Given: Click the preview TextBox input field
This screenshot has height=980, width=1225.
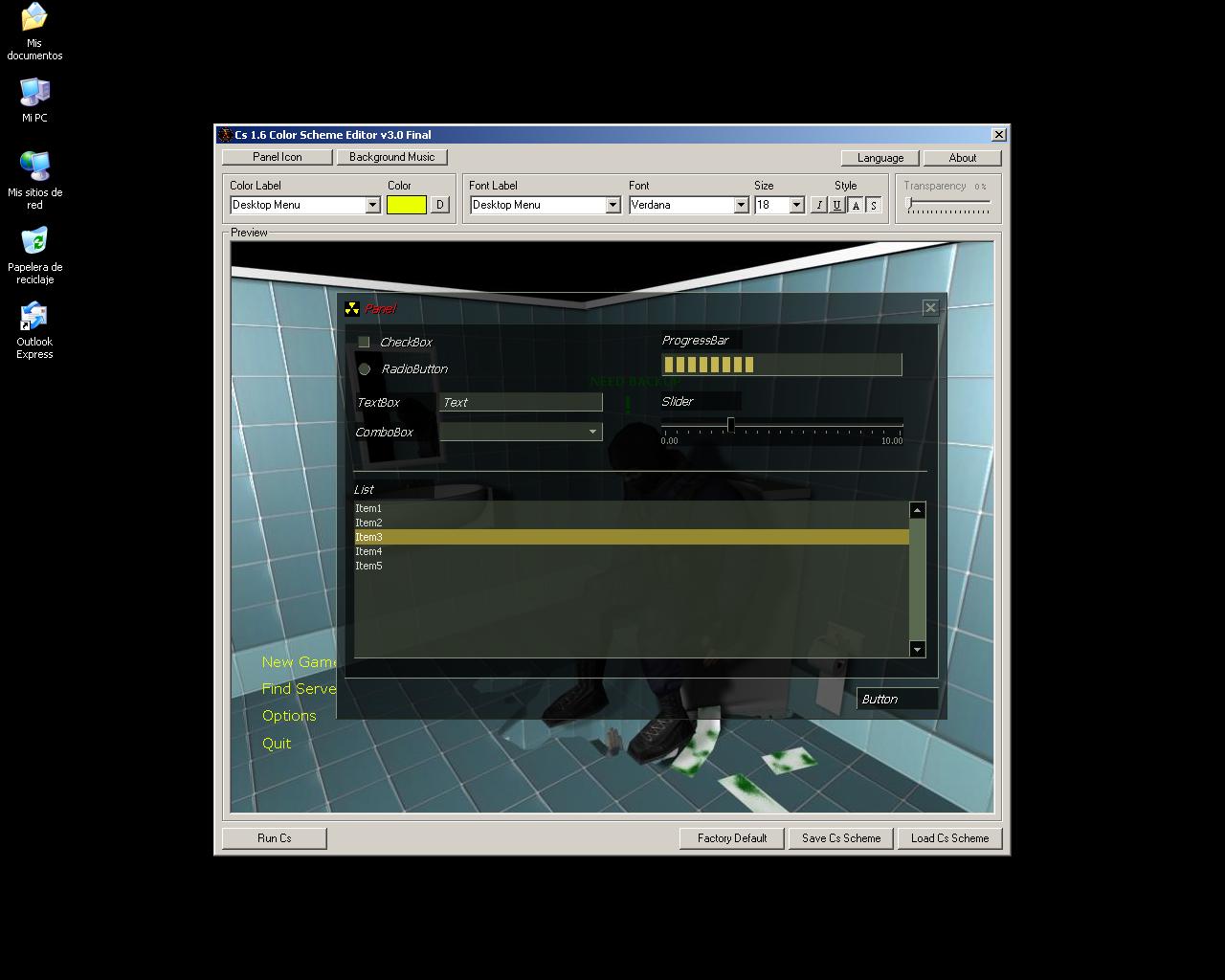Looking at the screenshot, I should point(521,403).
